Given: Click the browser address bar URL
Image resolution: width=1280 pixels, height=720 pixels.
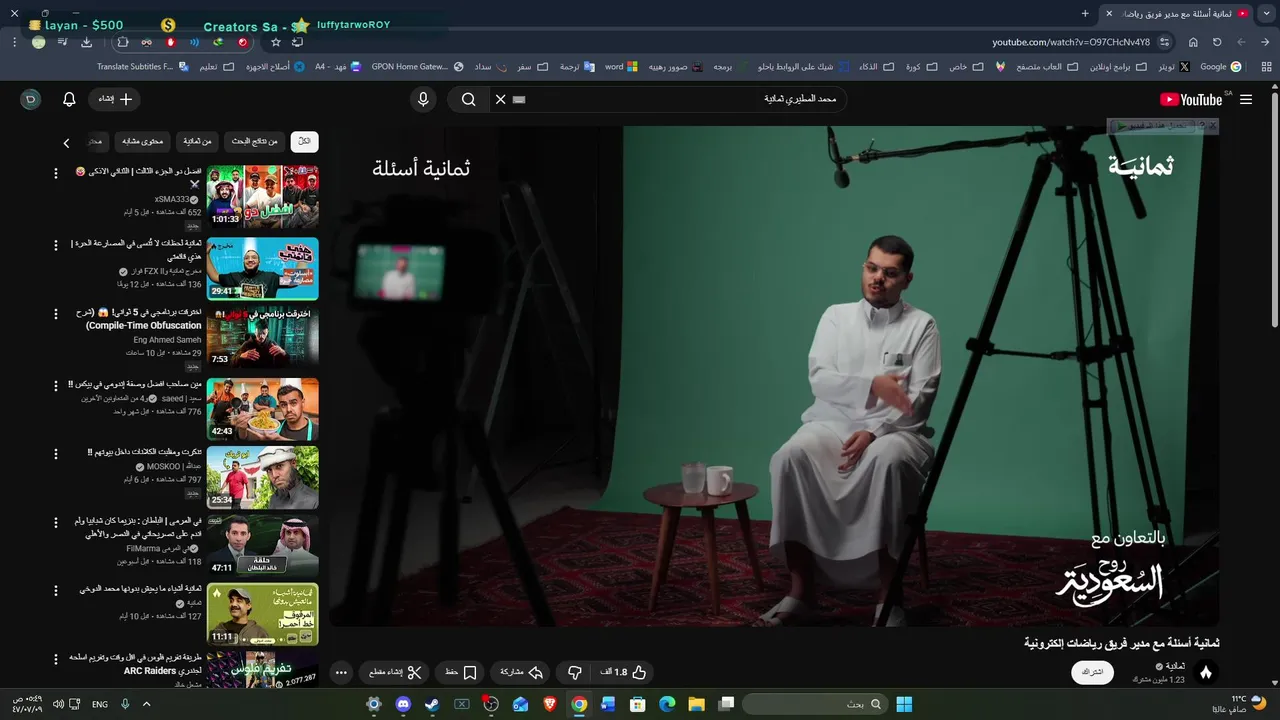Looking at the screenshot, I should (1070, 42).
